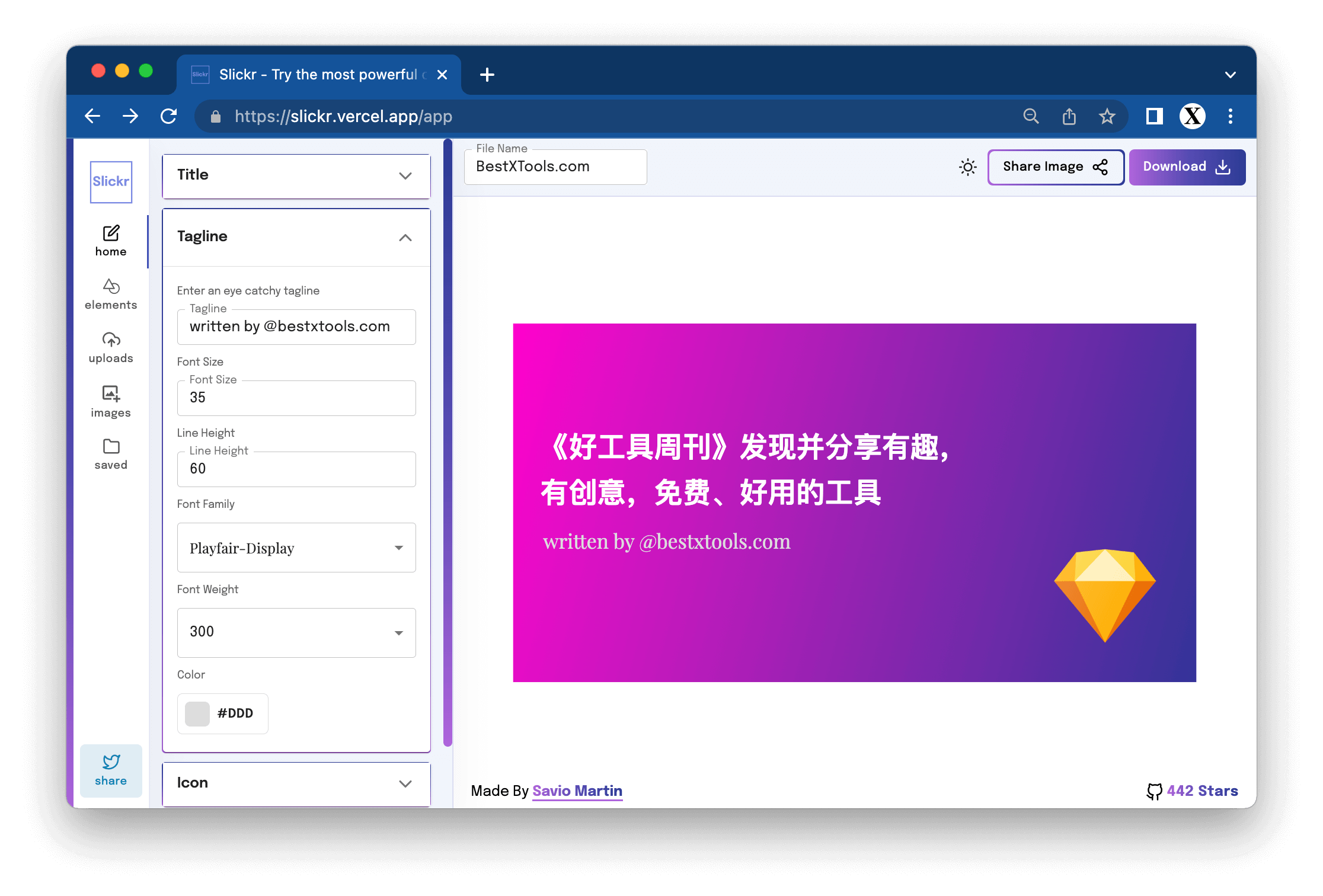Viewport: 1323px width, 896px height.
Task: Open a new browser tab
Action: coord(487,75)
